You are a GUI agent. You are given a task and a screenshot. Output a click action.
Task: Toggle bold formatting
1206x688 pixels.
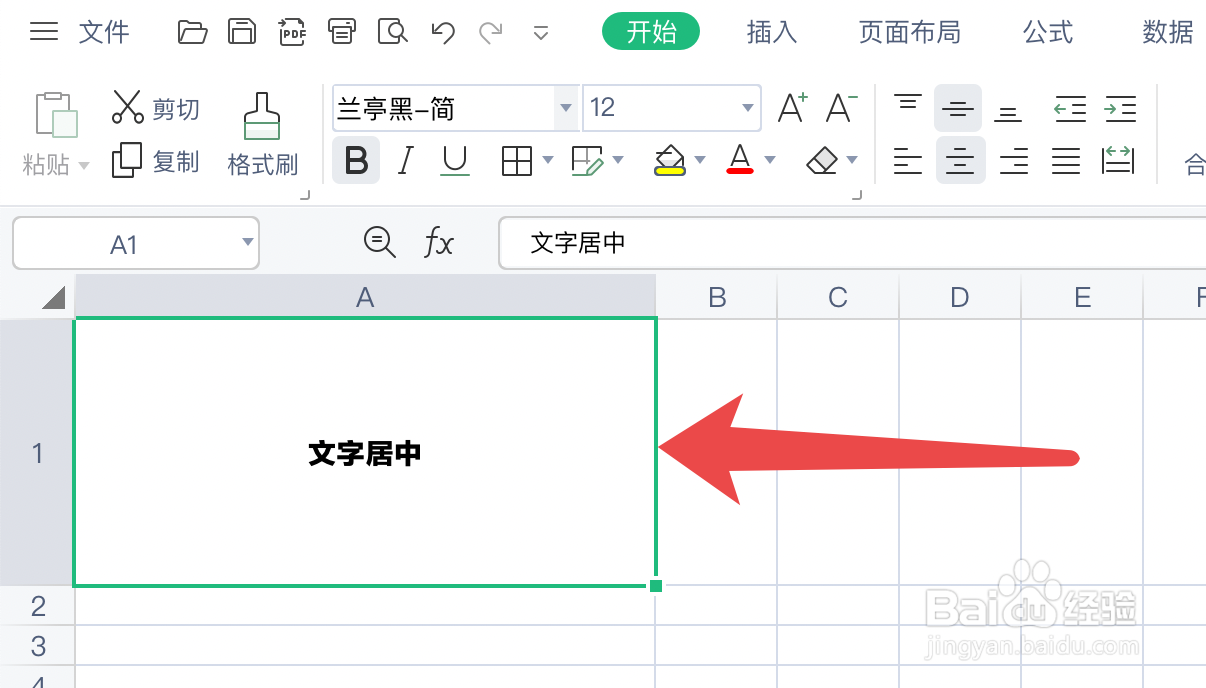point(356,160)
